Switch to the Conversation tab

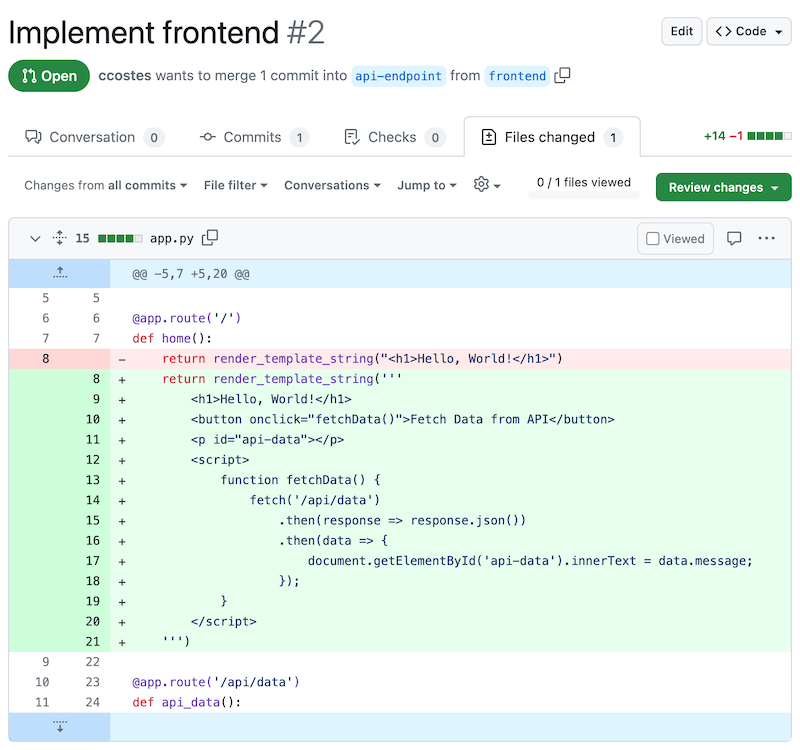click(x=93, y=137)
